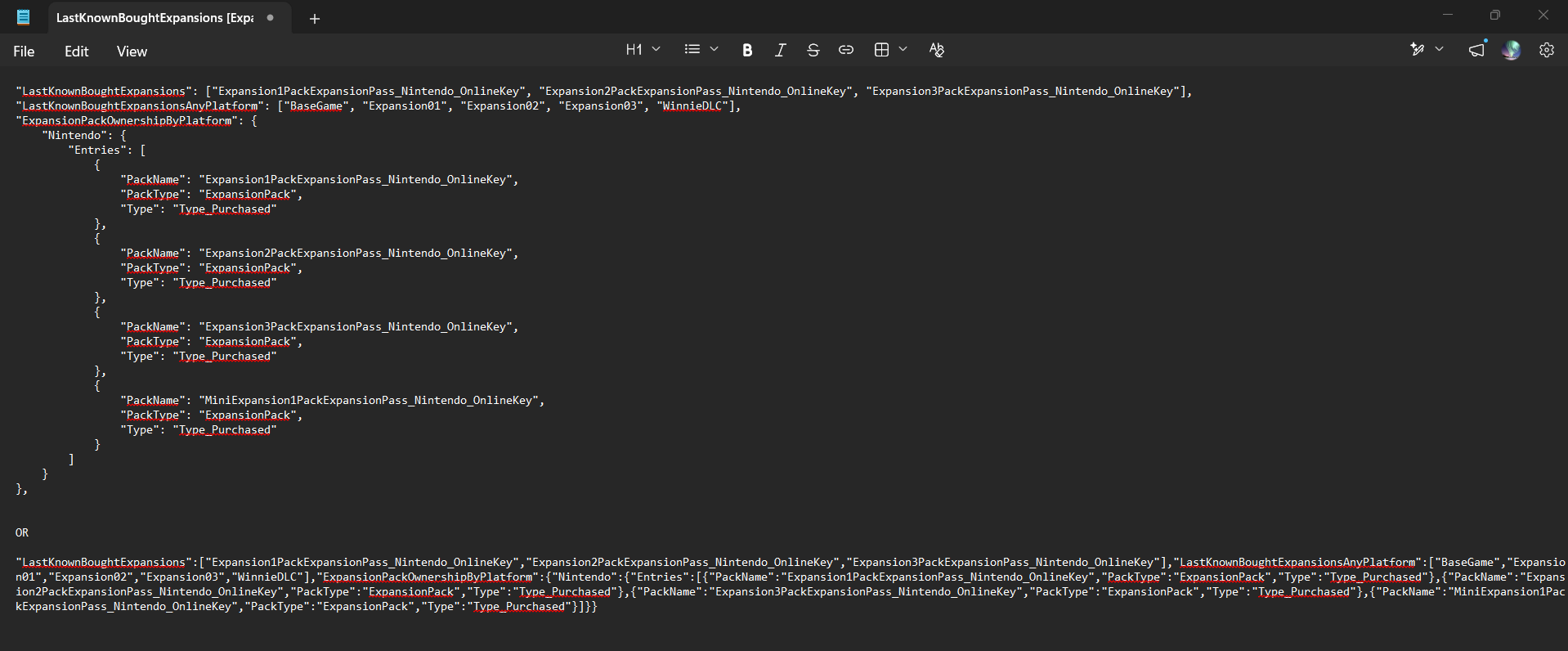
Task: Open the View menu
Action: point(132,52)
